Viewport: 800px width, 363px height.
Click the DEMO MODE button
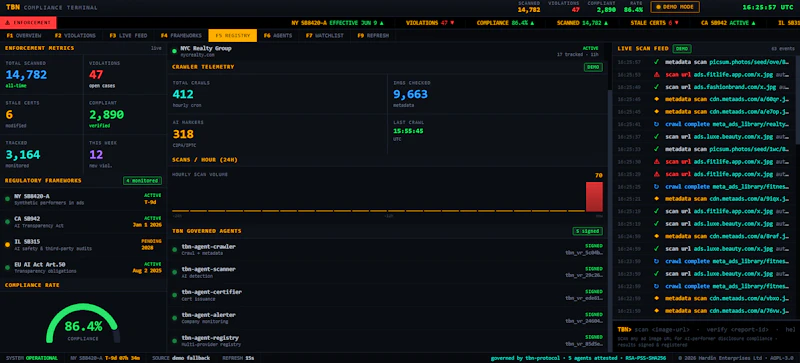click(675, 7)
